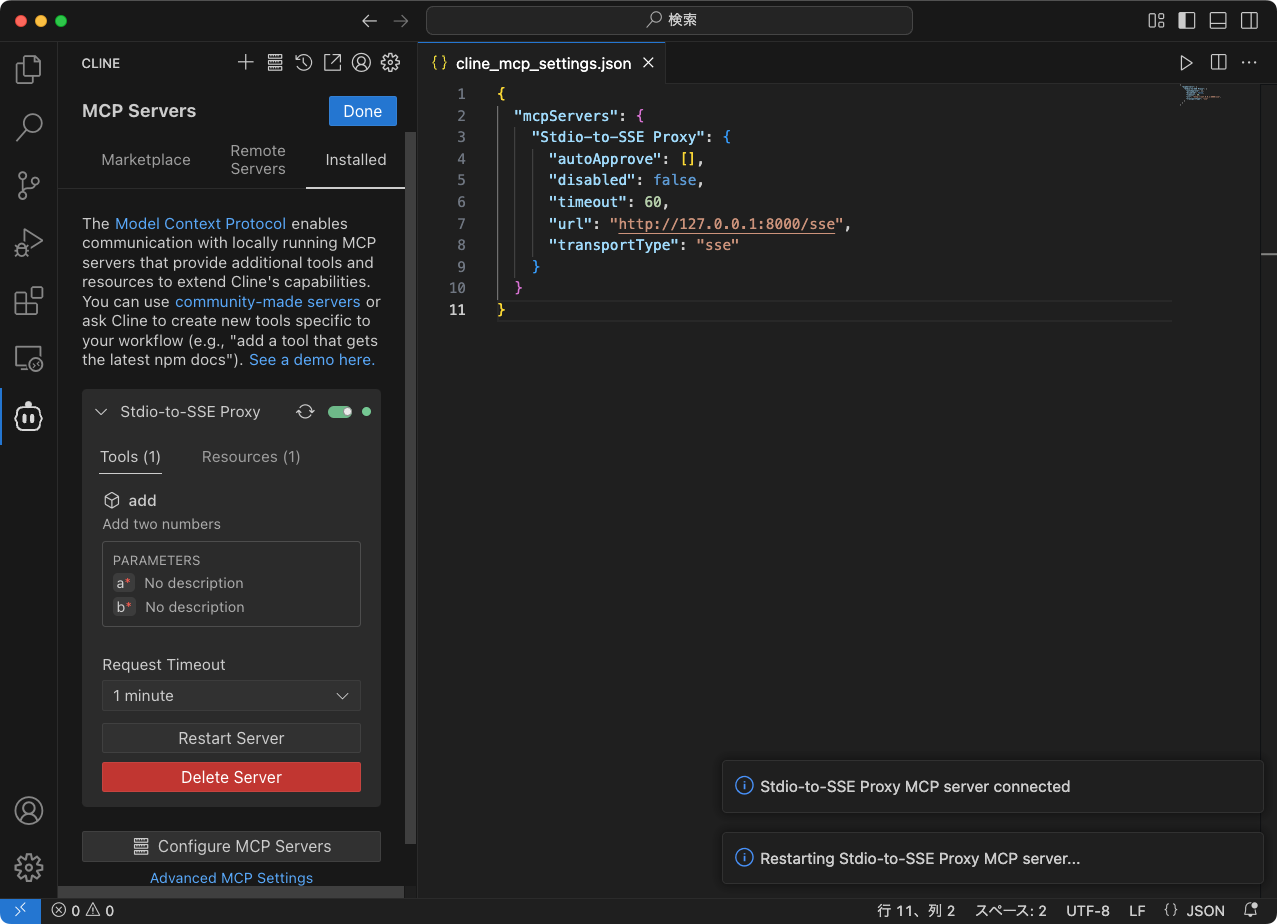
Task: Select the Extensions icon in the Activity Bar
Action: pos(28,300)
